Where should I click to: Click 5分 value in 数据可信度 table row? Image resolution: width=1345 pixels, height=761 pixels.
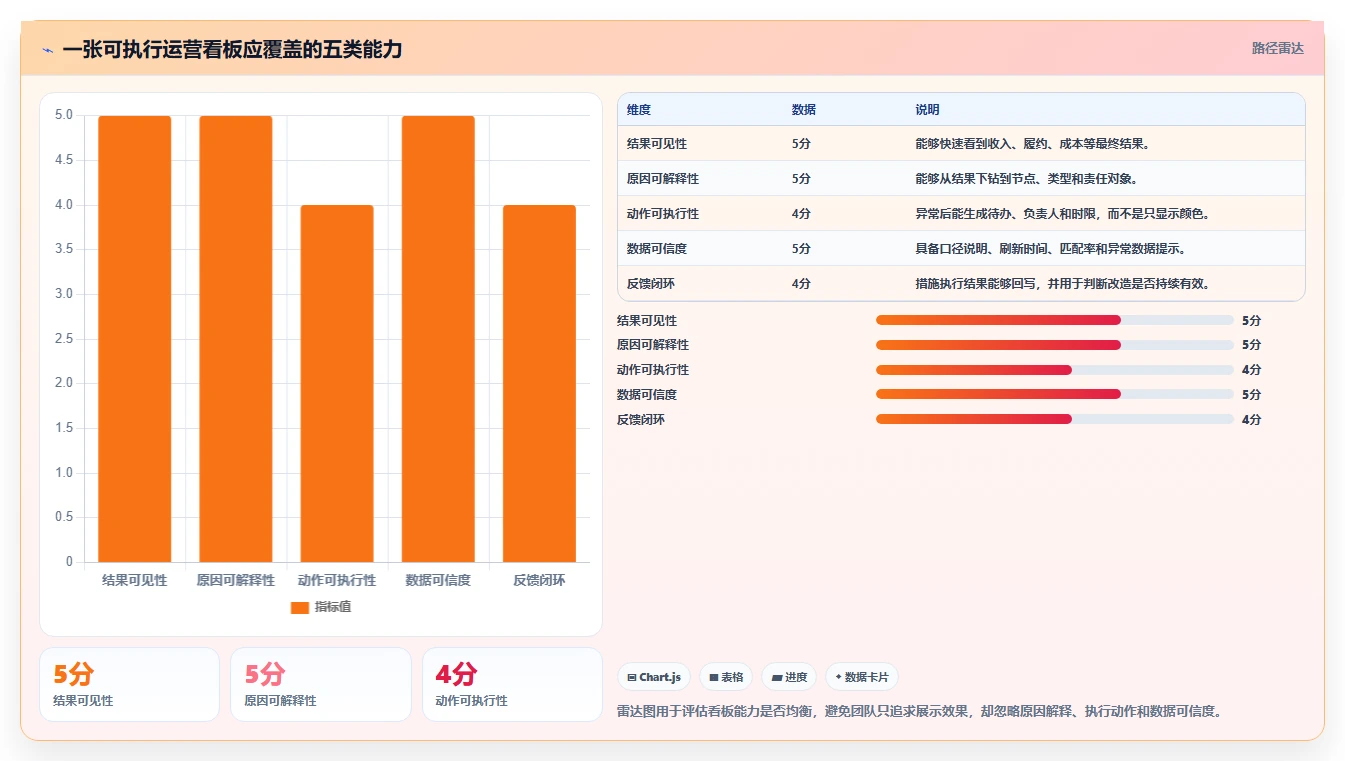801,249
